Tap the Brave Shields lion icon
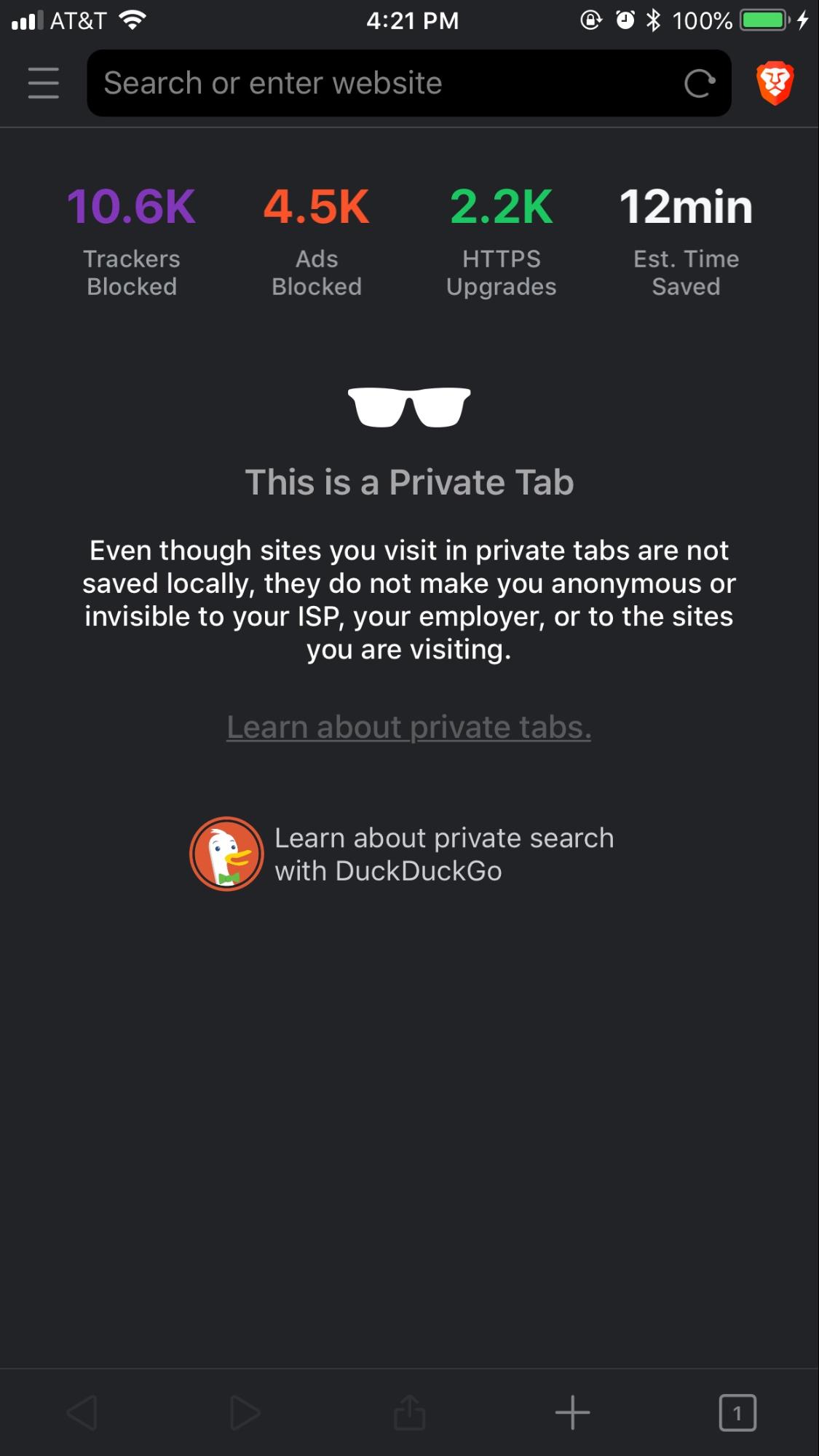Viewport: 819px width, 1456px height. click(775, 83)
